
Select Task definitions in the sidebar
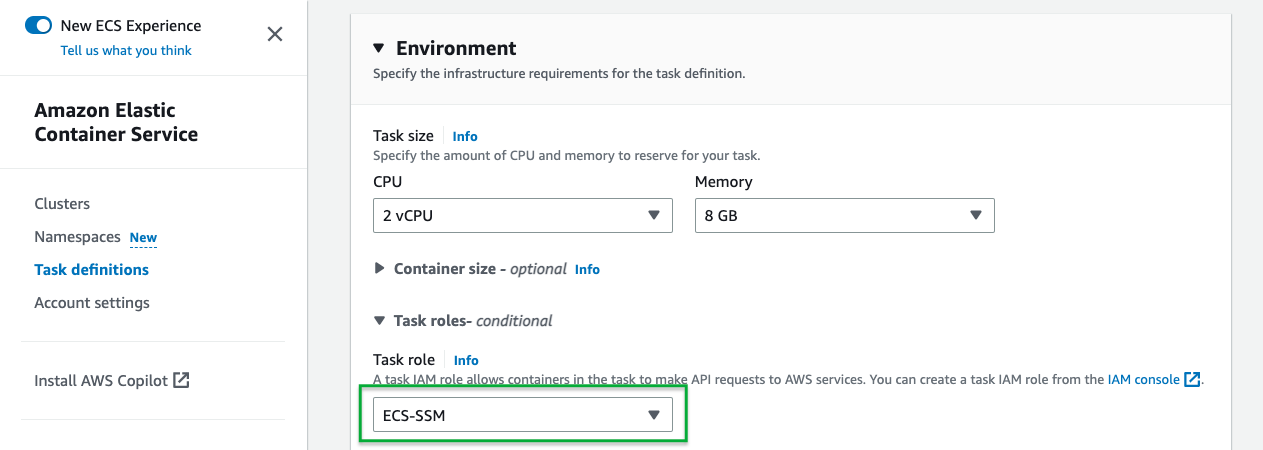coord(91,270)
